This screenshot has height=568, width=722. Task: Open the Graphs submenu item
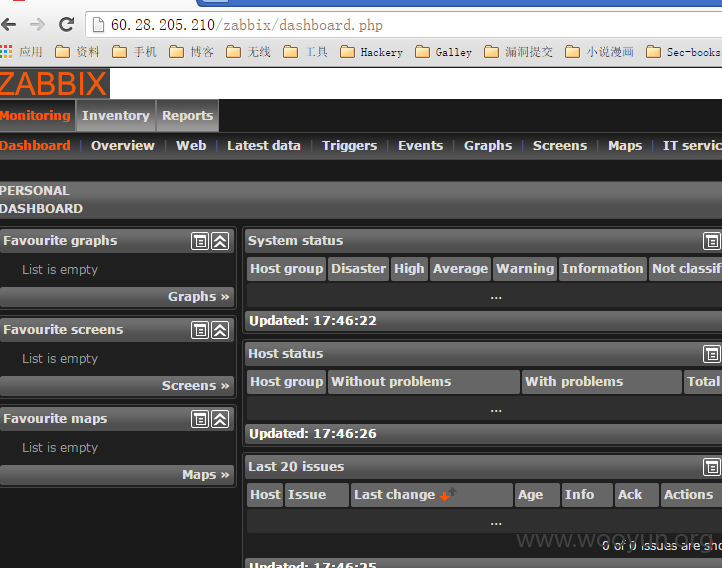[x=488, y=145]
